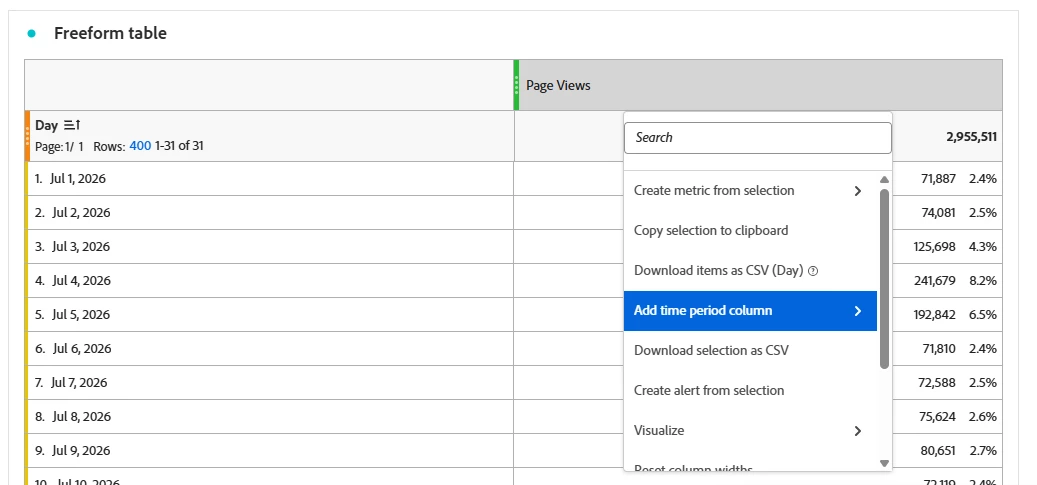Click the menu scrollbar up arrow

click(x=884, y=180)
